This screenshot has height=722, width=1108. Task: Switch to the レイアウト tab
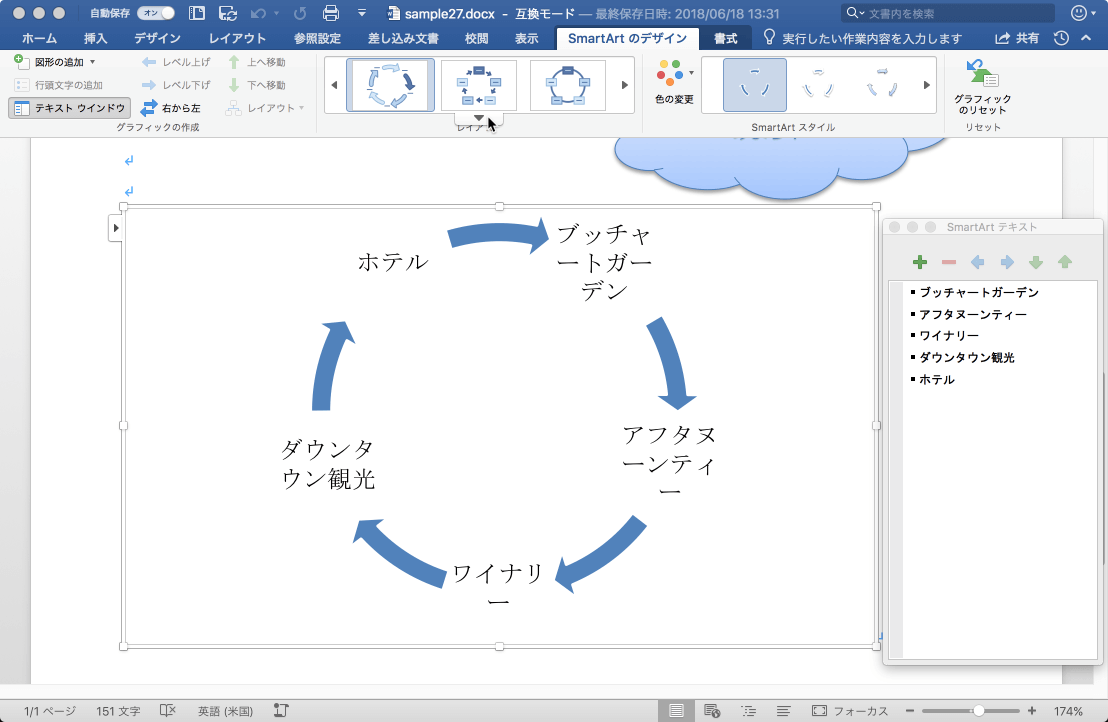click(x=237, y=38)
